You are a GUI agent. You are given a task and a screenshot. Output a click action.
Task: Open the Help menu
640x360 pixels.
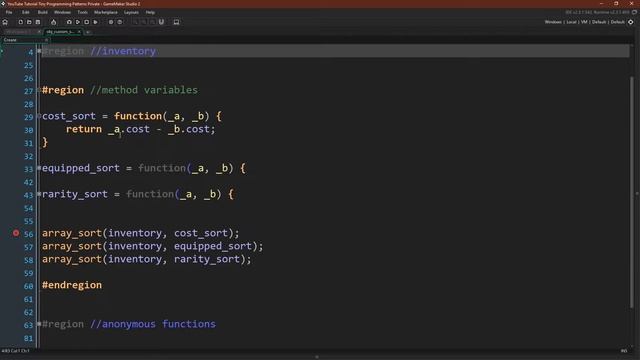[x=150, y=12]
